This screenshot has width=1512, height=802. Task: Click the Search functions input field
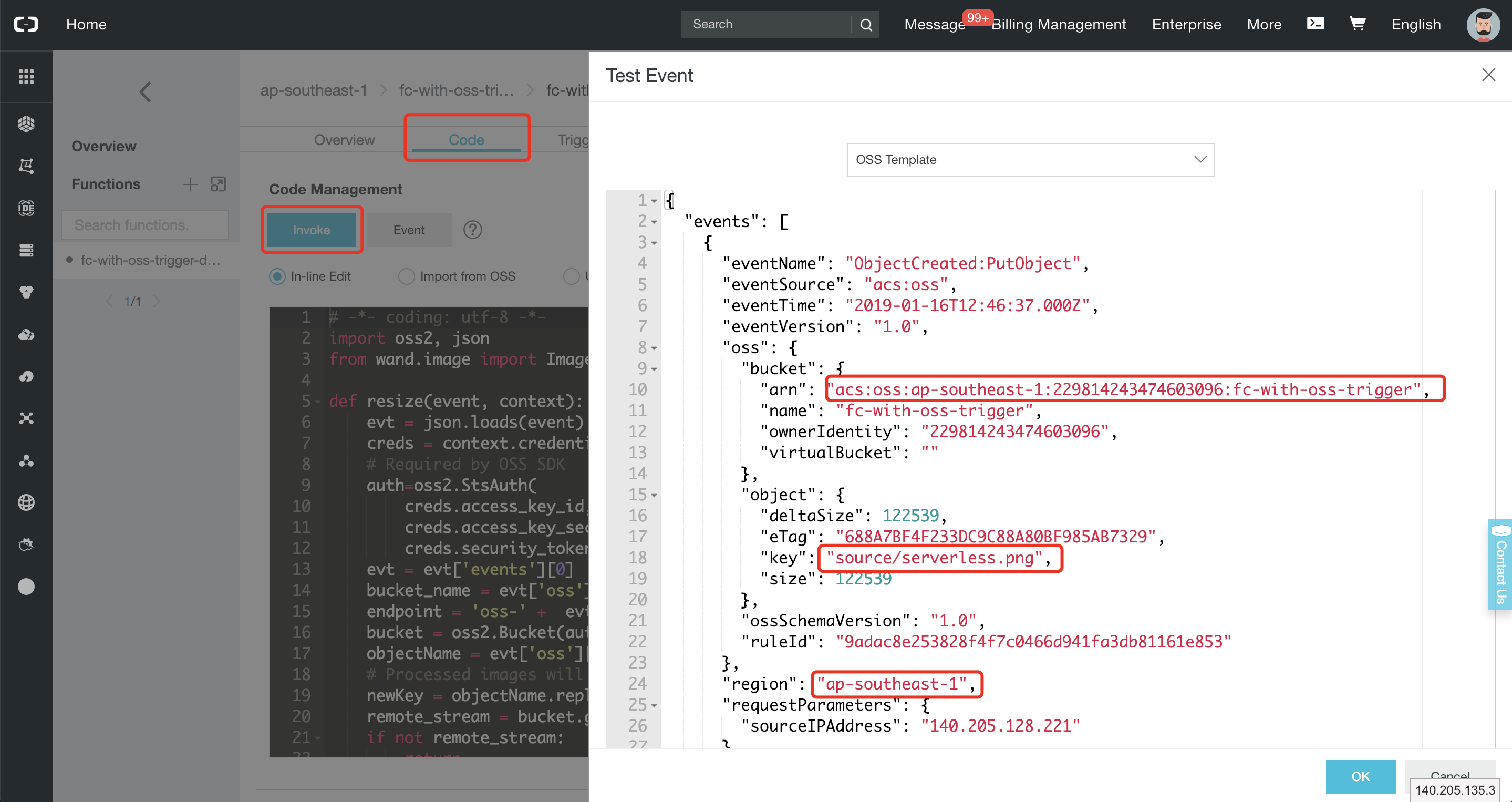click(144, 225)
